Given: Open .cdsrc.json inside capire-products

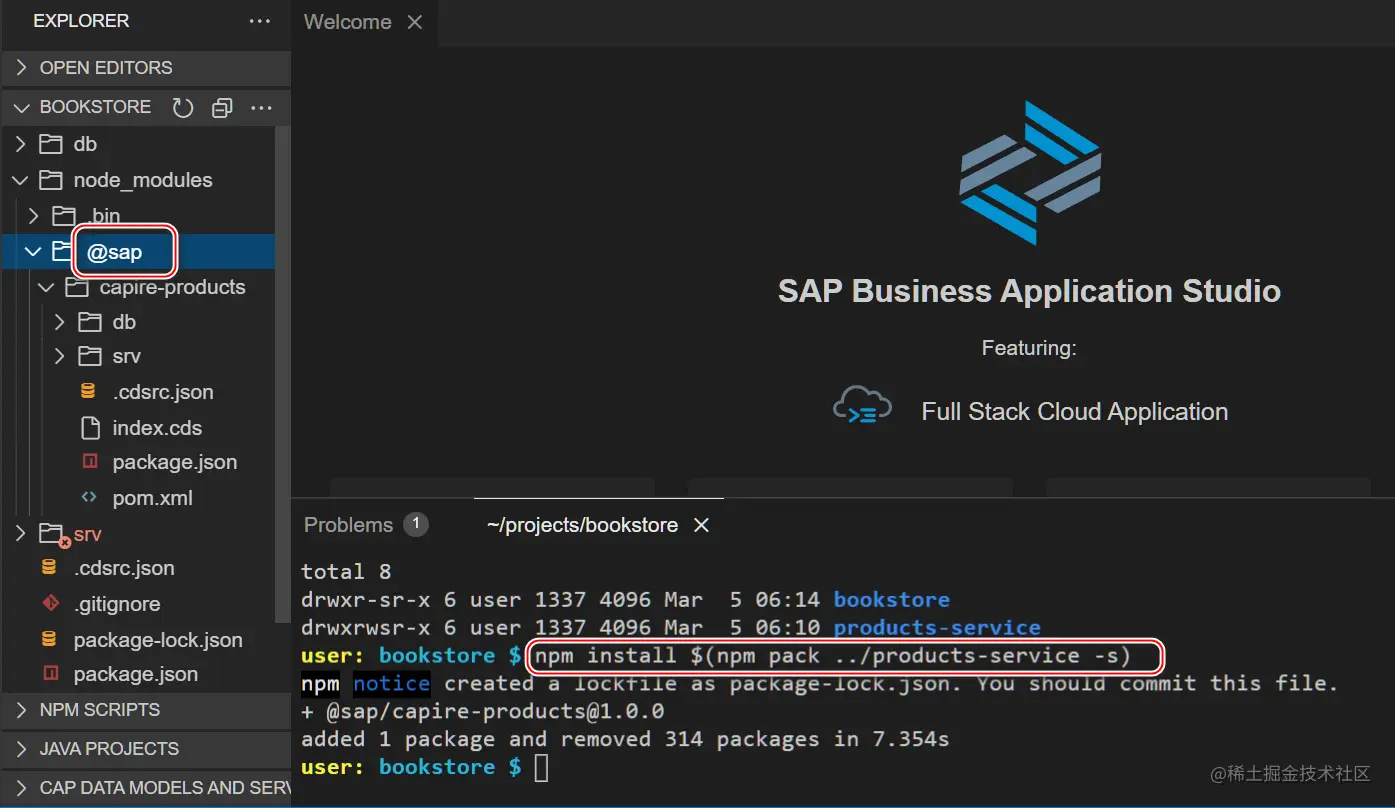Looking at the screenshot, I should (163, 392).
